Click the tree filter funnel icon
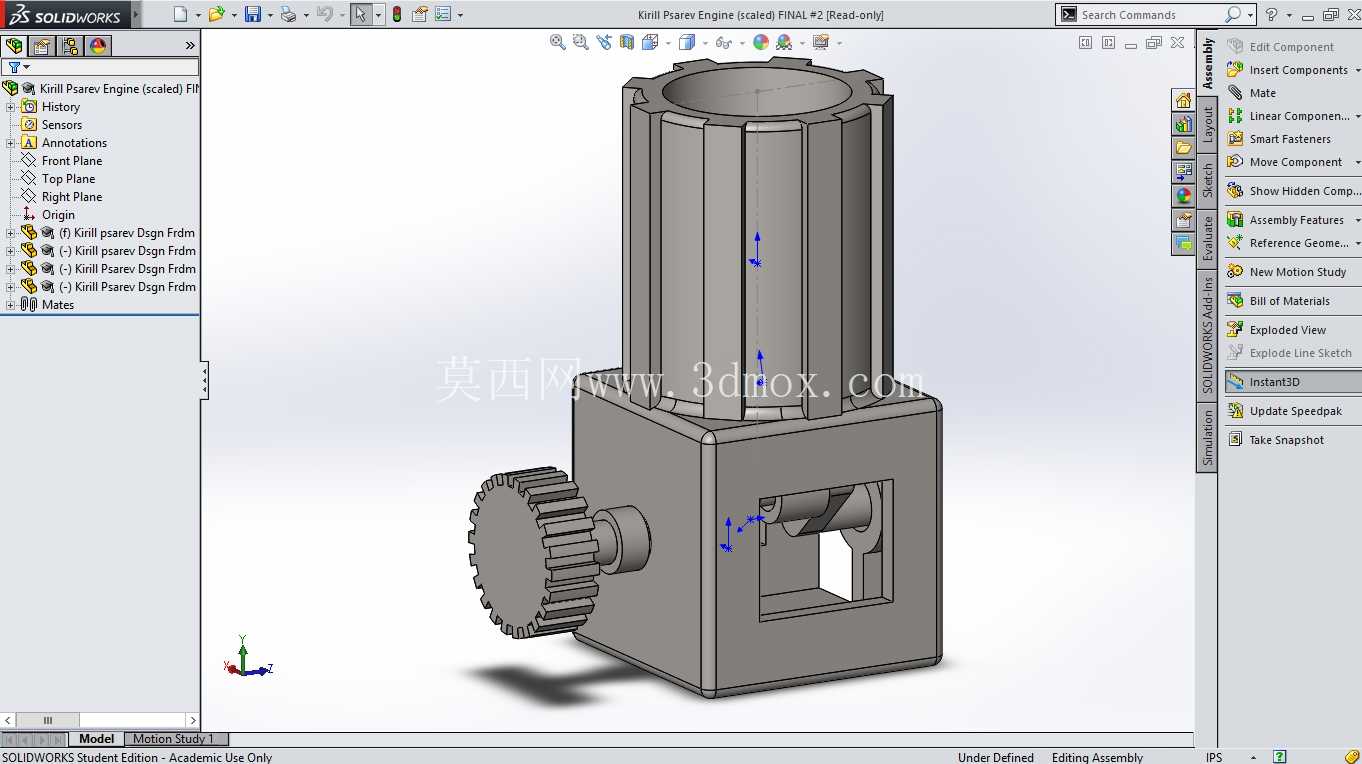The width and height of the screenshot is (1362, 764). (14, 67)
